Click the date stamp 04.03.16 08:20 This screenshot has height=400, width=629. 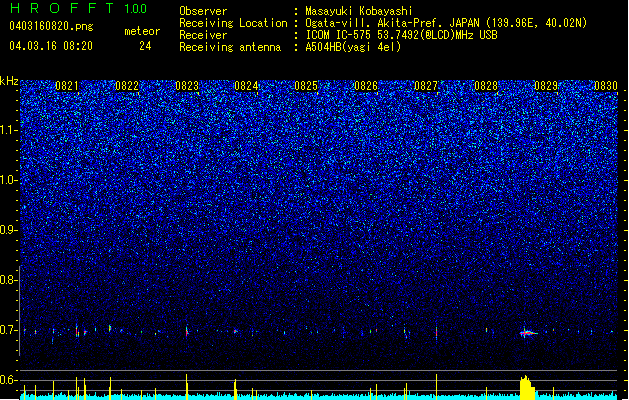click(x=51, y=46)
